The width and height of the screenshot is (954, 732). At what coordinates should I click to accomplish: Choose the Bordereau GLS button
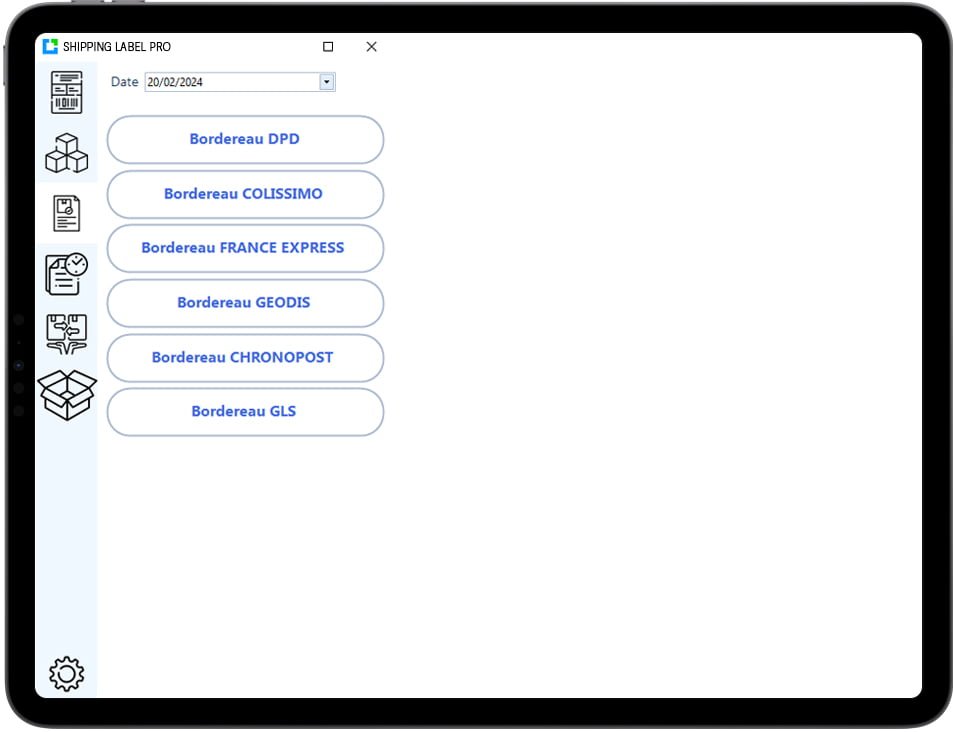point(245,412)
